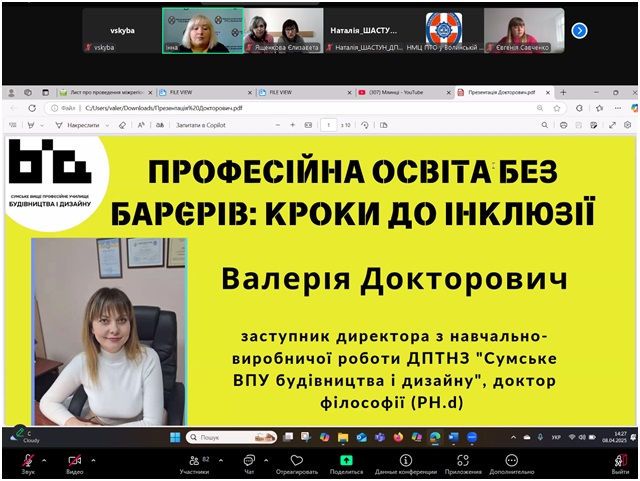The width and height of the screenshot is (640, 481).
Task: Open Отреагировать reactions heart icon
Action: coord(297,464)
